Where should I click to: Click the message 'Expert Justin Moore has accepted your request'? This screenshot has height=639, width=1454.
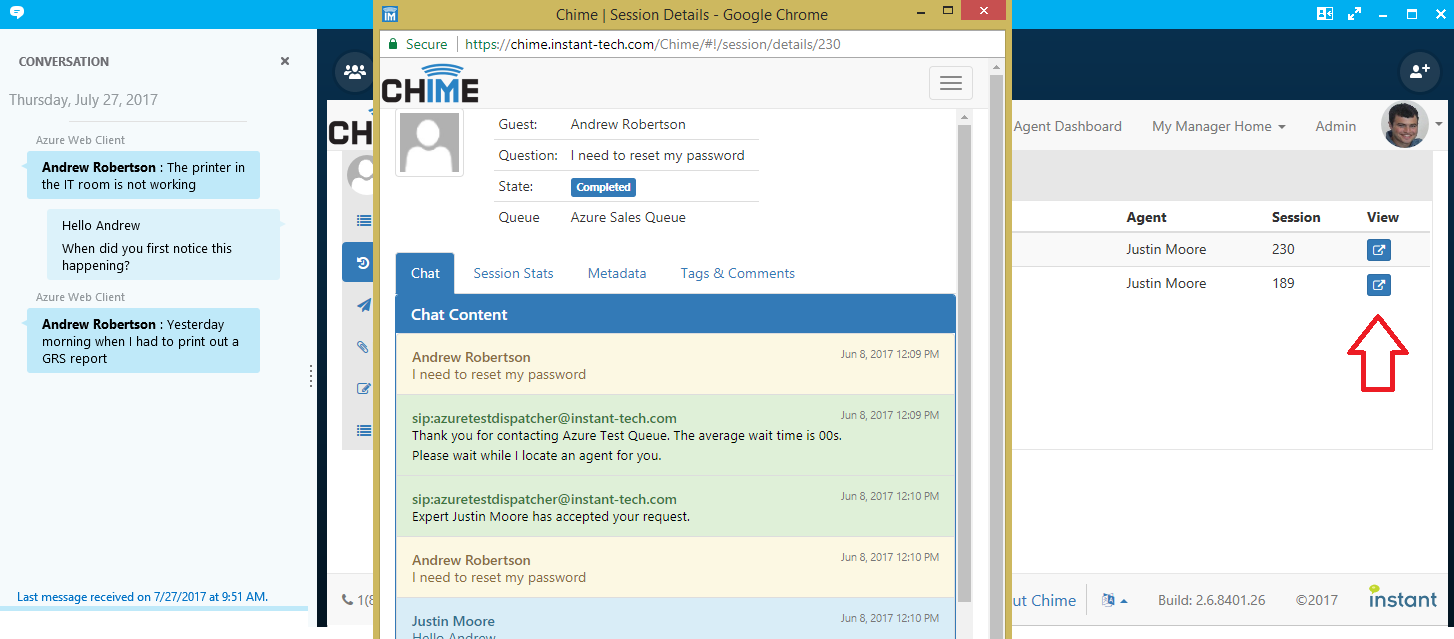point(675,507)
